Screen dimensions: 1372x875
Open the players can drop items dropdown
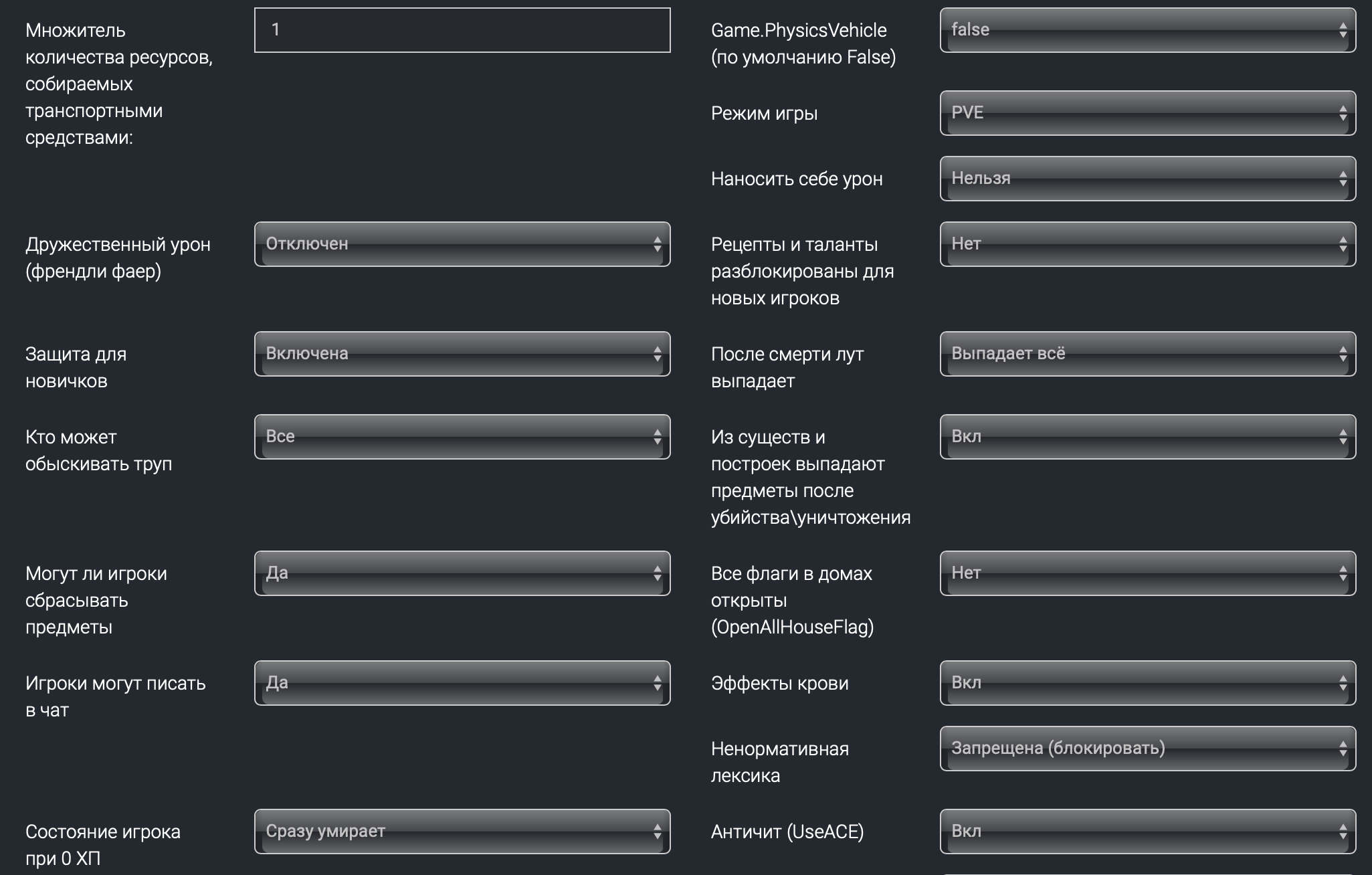coord(462,573)
